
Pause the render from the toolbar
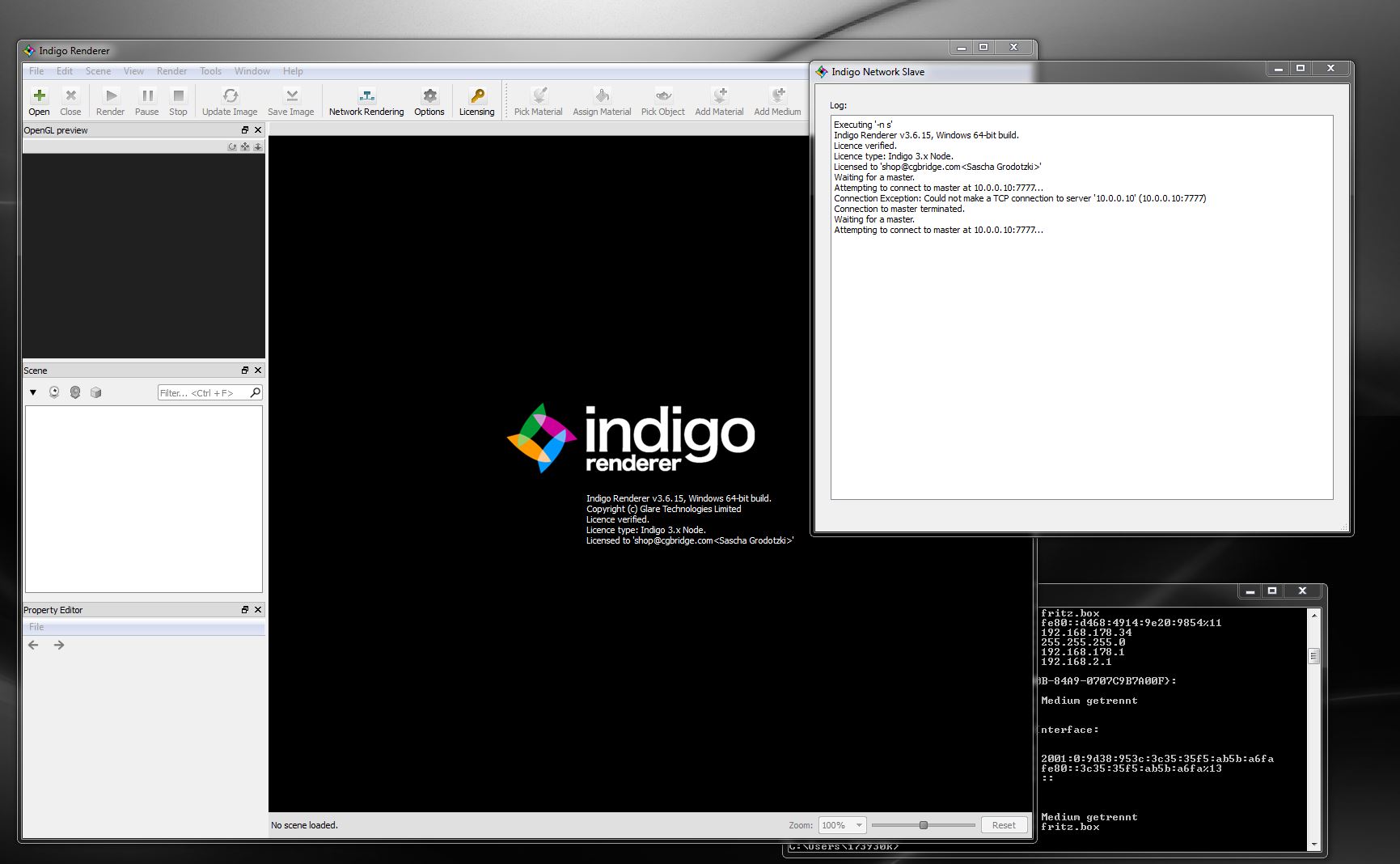click(x=146, y=102)
